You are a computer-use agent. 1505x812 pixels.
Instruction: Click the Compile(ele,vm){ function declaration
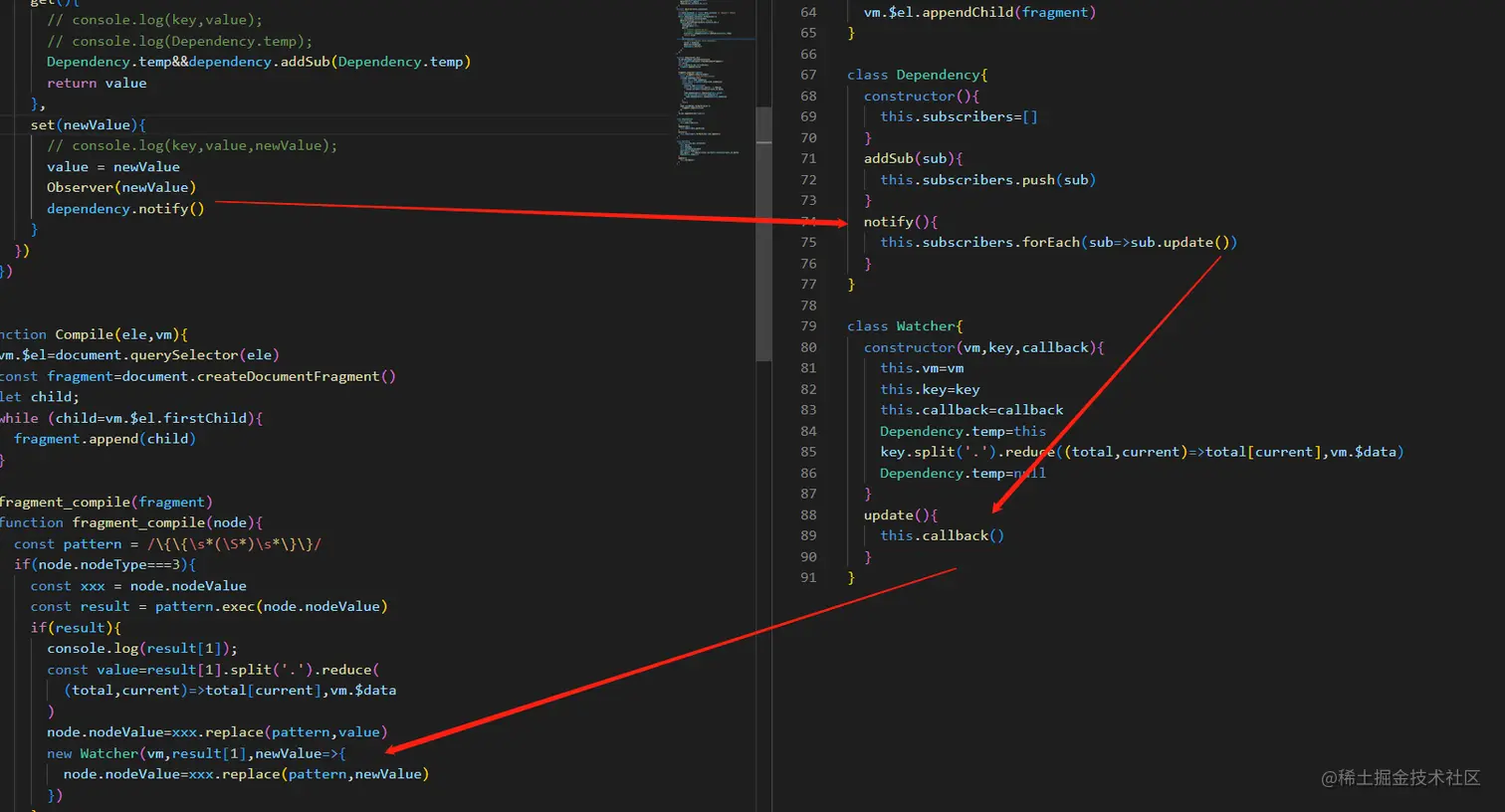click(x=94, y=334)
